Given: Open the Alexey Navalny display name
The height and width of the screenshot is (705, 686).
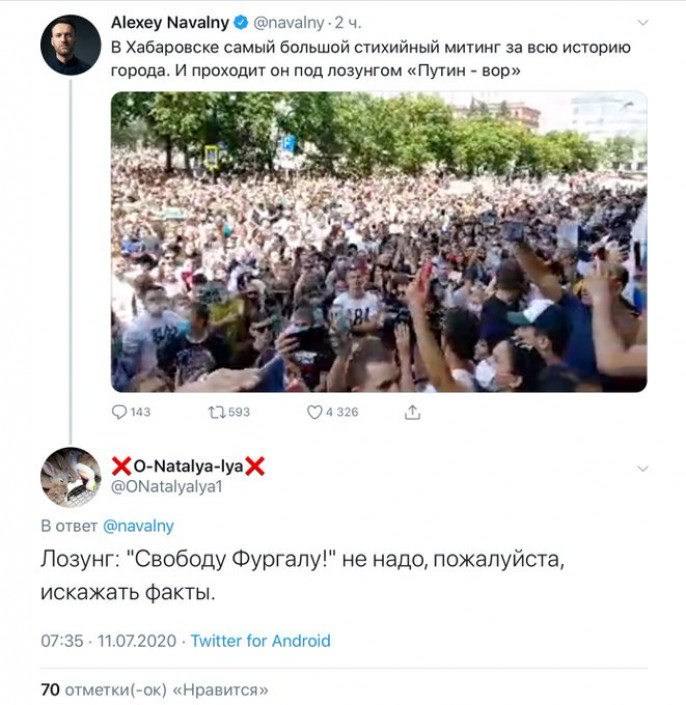Looking at the screenshot, I should pyautogui.click(x=170, y=21).
